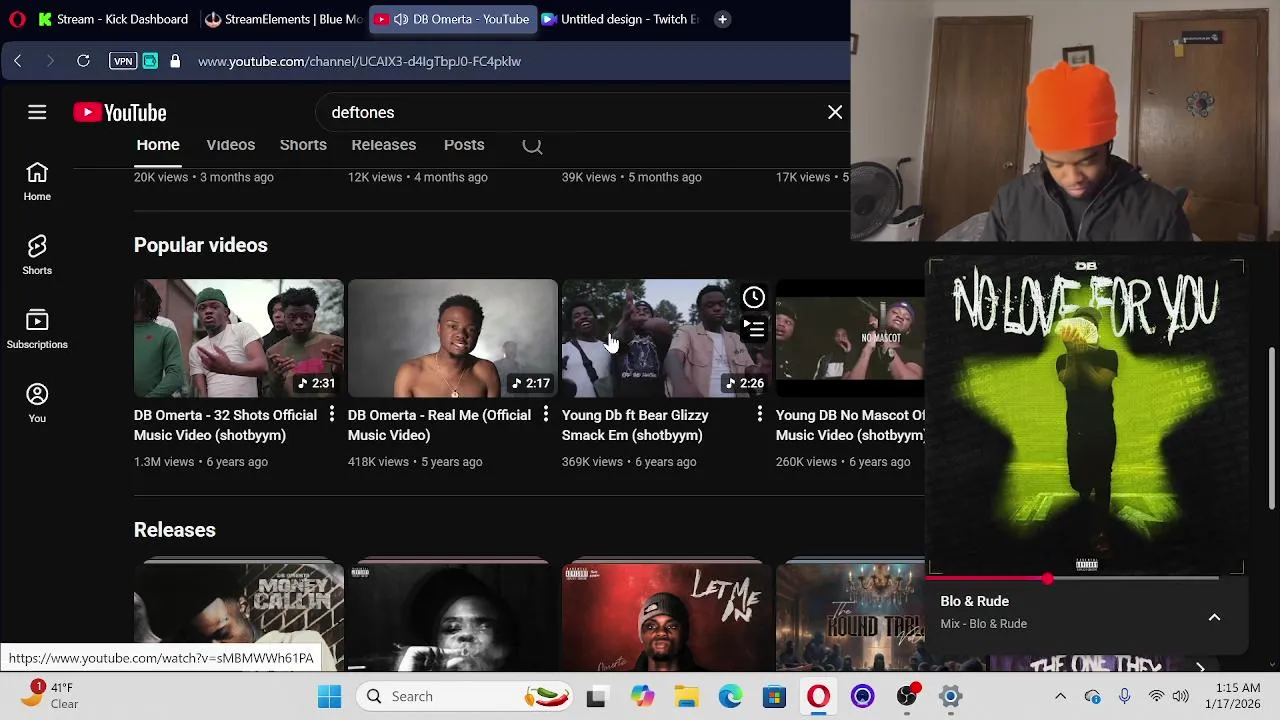Open the Opera menu logo
1280x720 pixels.
pyautogui.click(x=17, y=19)
